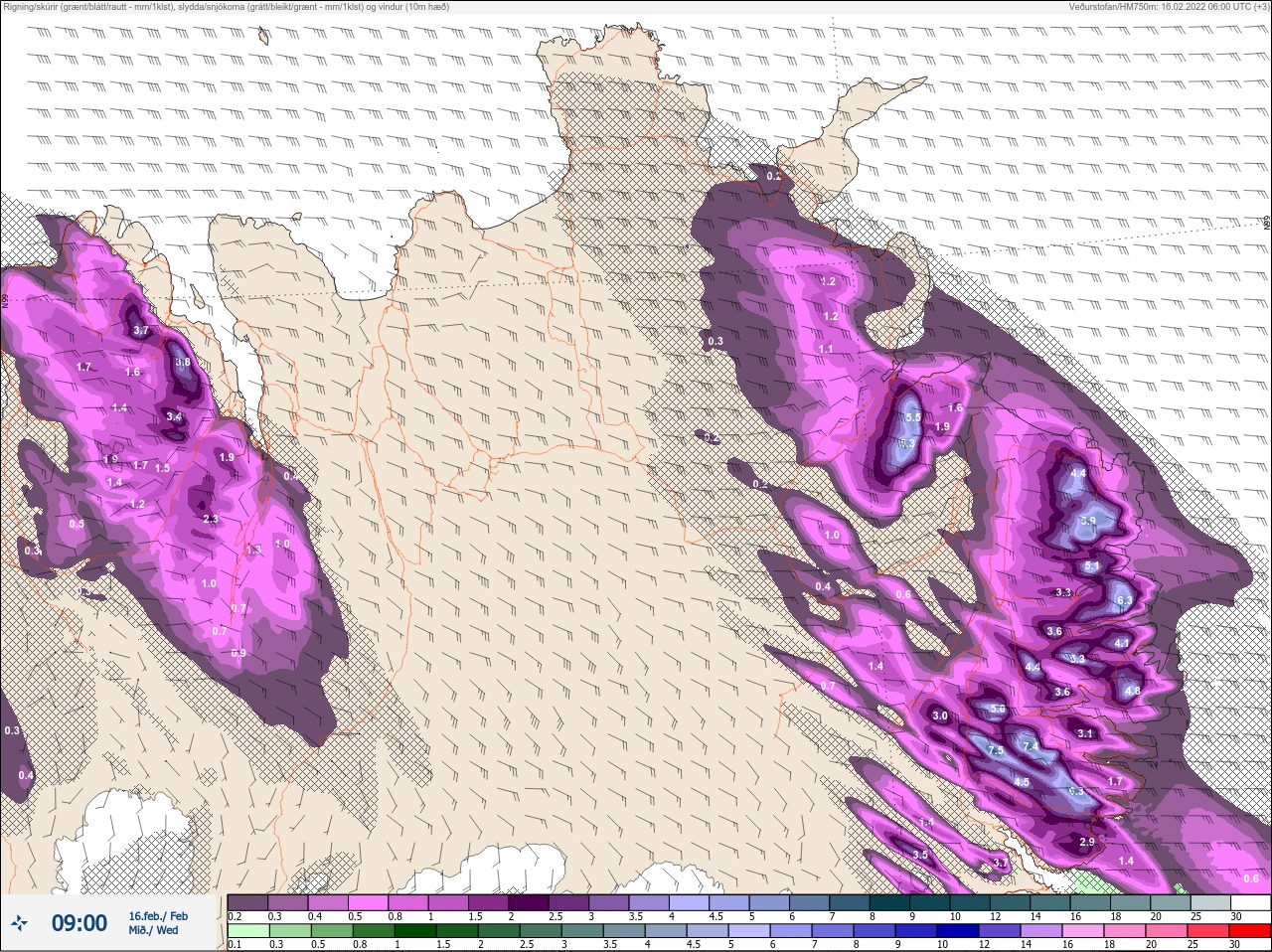Click the 3.8 value in western snow band
This screenshot has height=952, width=1272.
click(x=183, y=363)
